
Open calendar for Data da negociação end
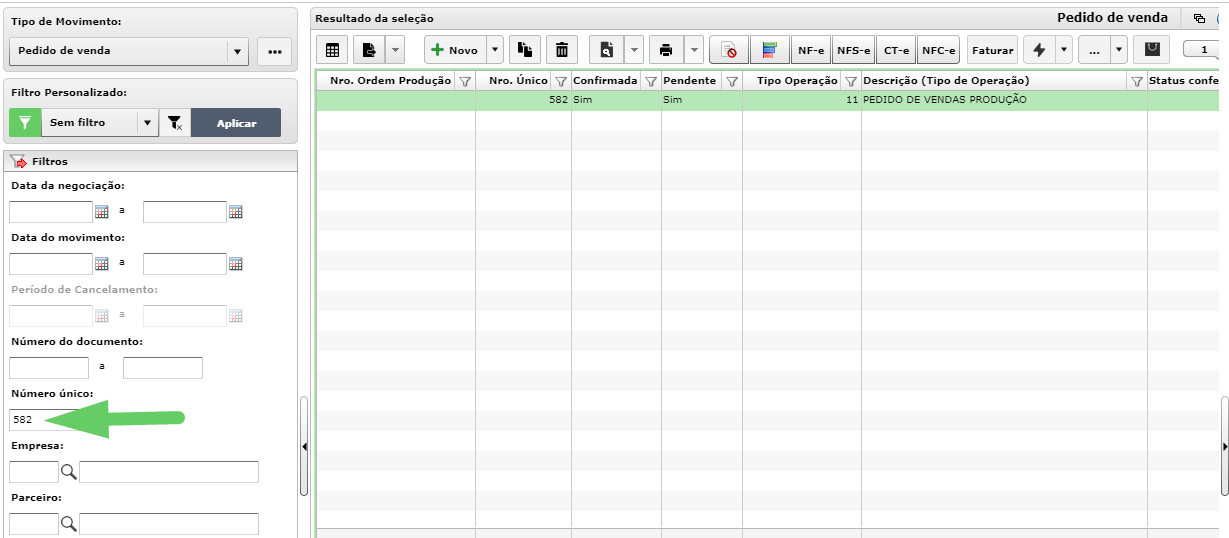pos(236,211)
